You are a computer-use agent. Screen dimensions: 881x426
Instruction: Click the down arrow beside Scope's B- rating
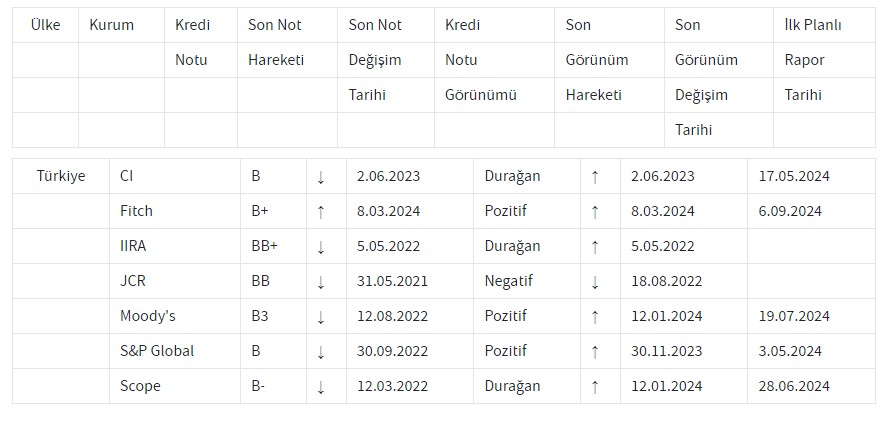click(x=321, y=387)
